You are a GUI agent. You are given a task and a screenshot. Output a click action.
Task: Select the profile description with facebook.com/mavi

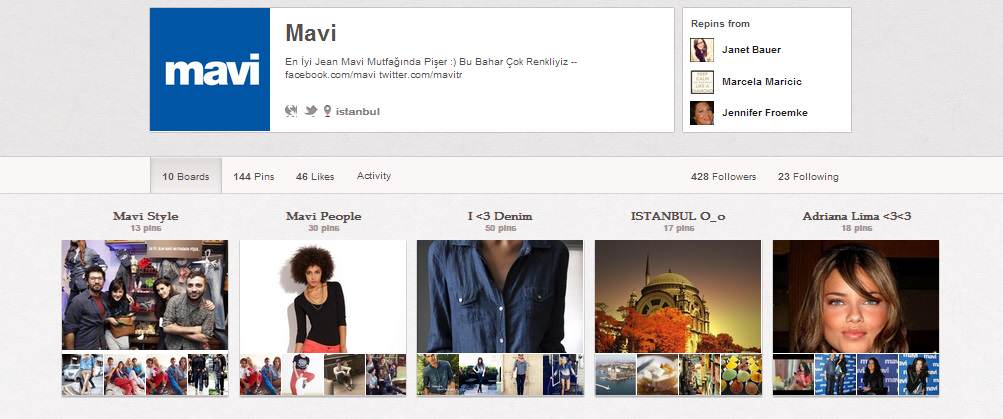pyautogui.click(x=432, y=68)
